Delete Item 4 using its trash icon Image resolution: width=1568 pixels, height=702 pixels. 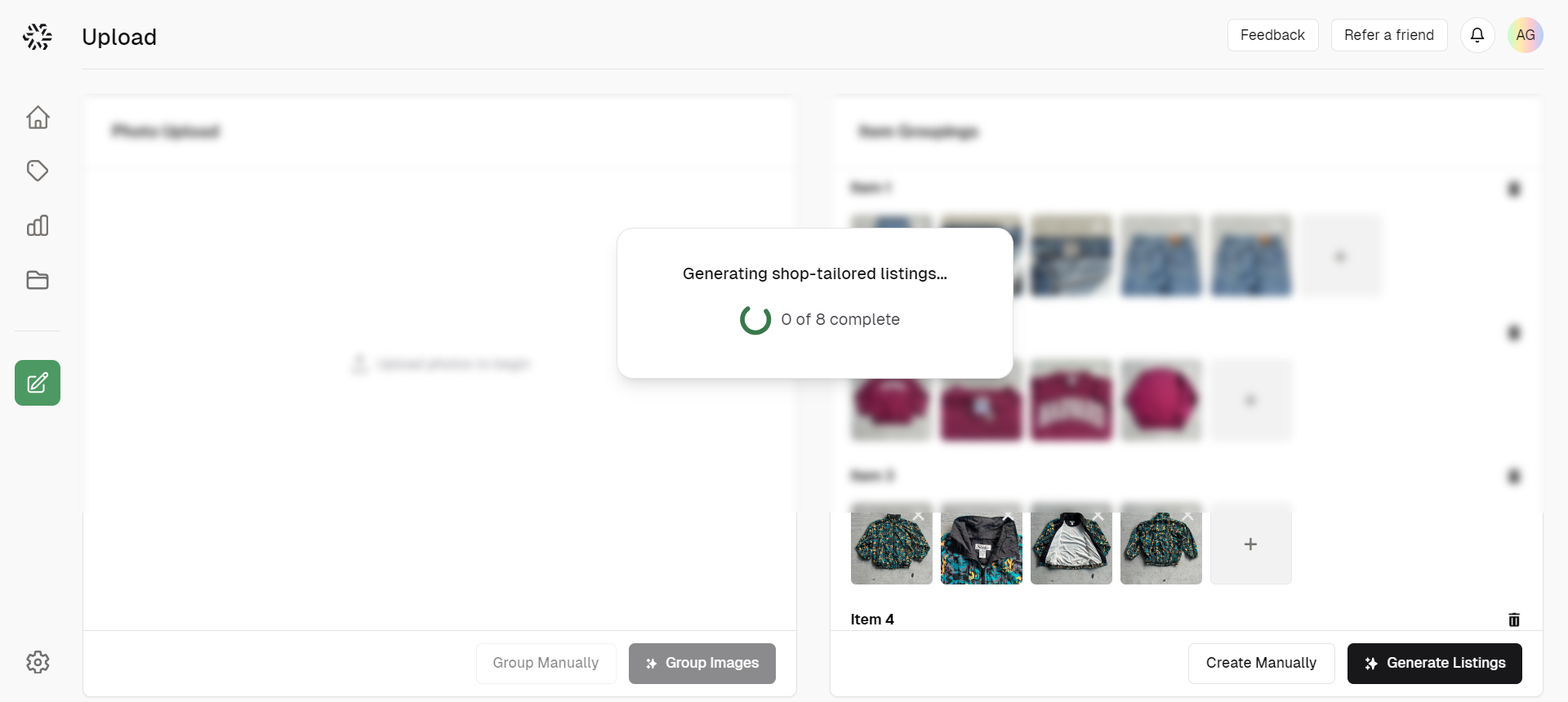pyautogui.click(x=1515, y=620)
